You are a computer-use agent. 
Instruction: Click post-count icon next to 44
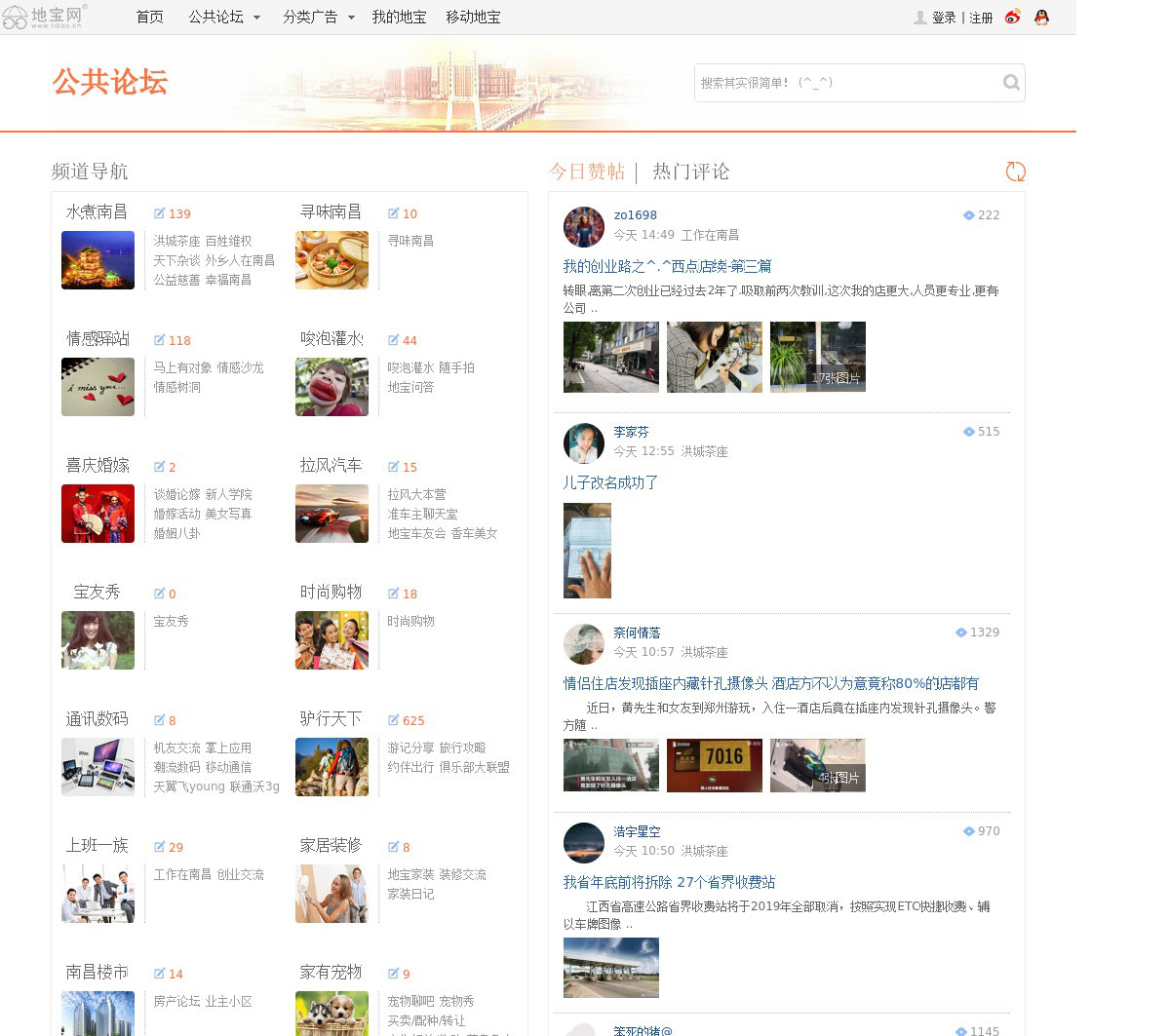pyautogui.click(x=393, y=340)
